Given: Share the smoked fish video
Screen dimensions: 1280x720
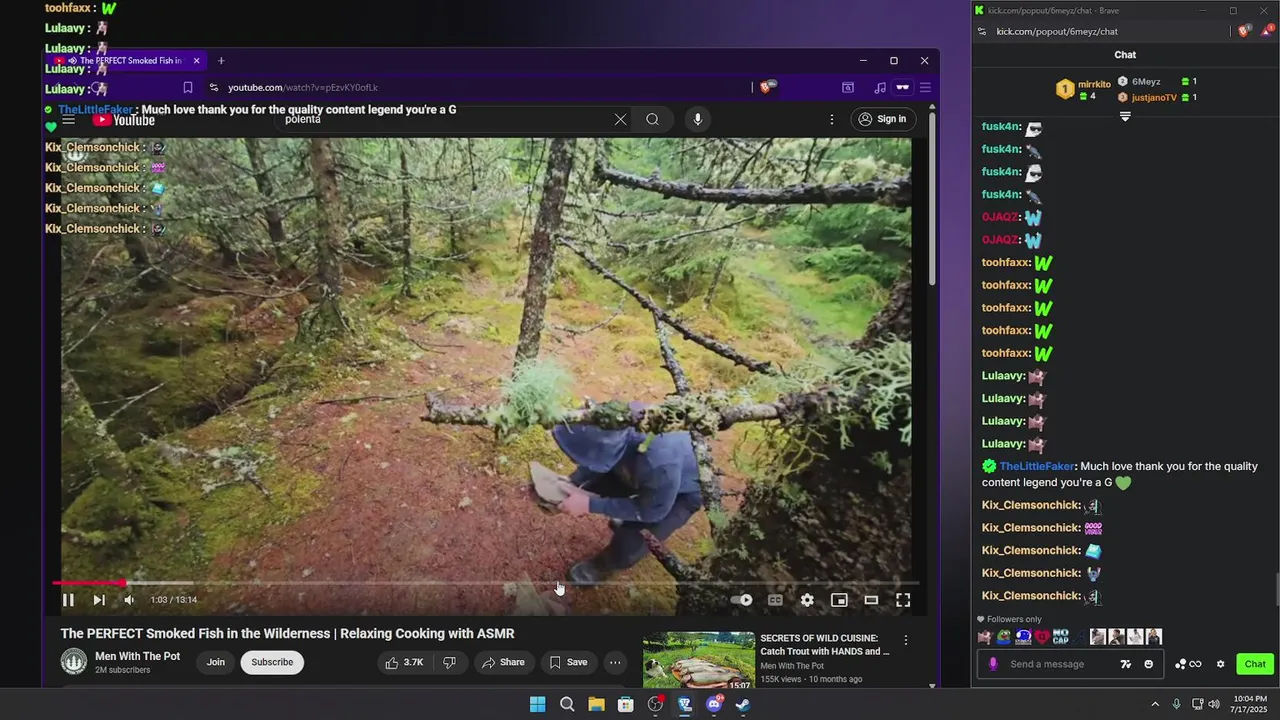Looking at the screenshot, I should point(503,662).
